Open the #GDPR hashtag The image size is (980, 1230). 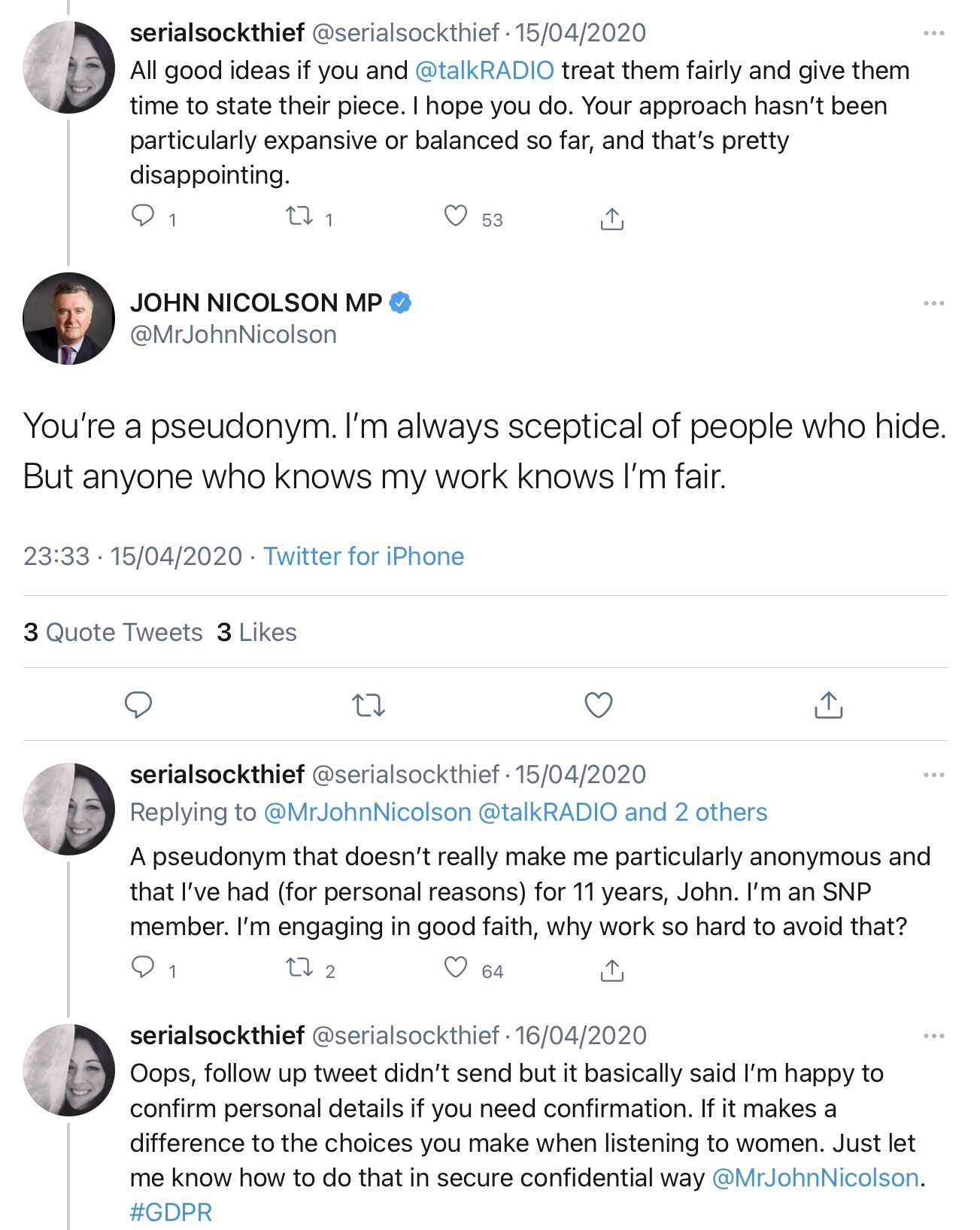click(171, 1212)
